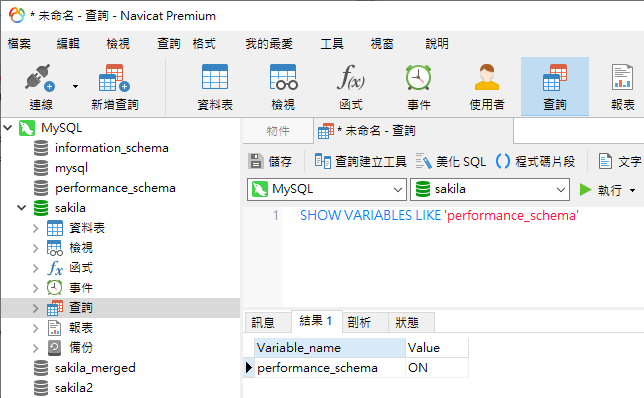Expand the 備份 backup tree node
644x398 pixels.
pyautogui.click(x=36, y=348)
